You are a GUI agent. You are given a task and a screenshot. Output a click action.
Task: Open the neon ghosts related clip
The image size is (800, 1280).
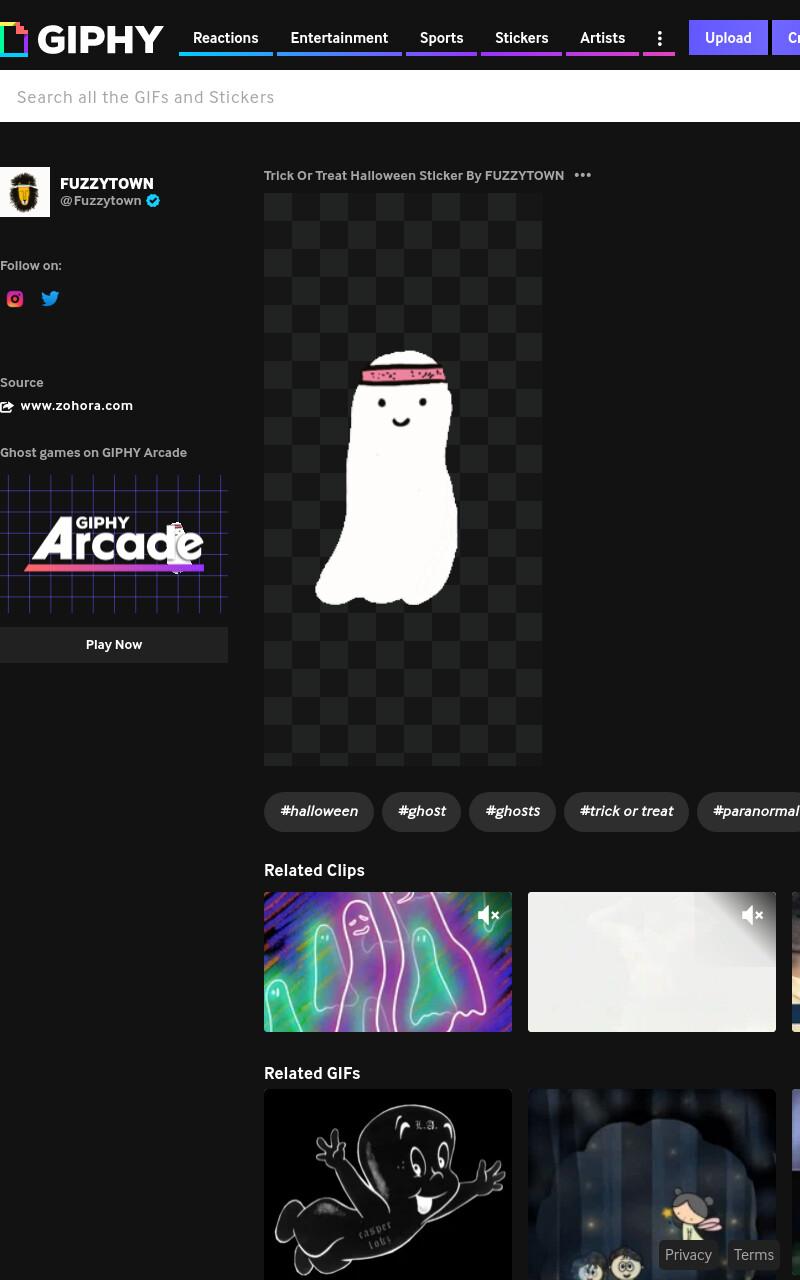[388, 962]
